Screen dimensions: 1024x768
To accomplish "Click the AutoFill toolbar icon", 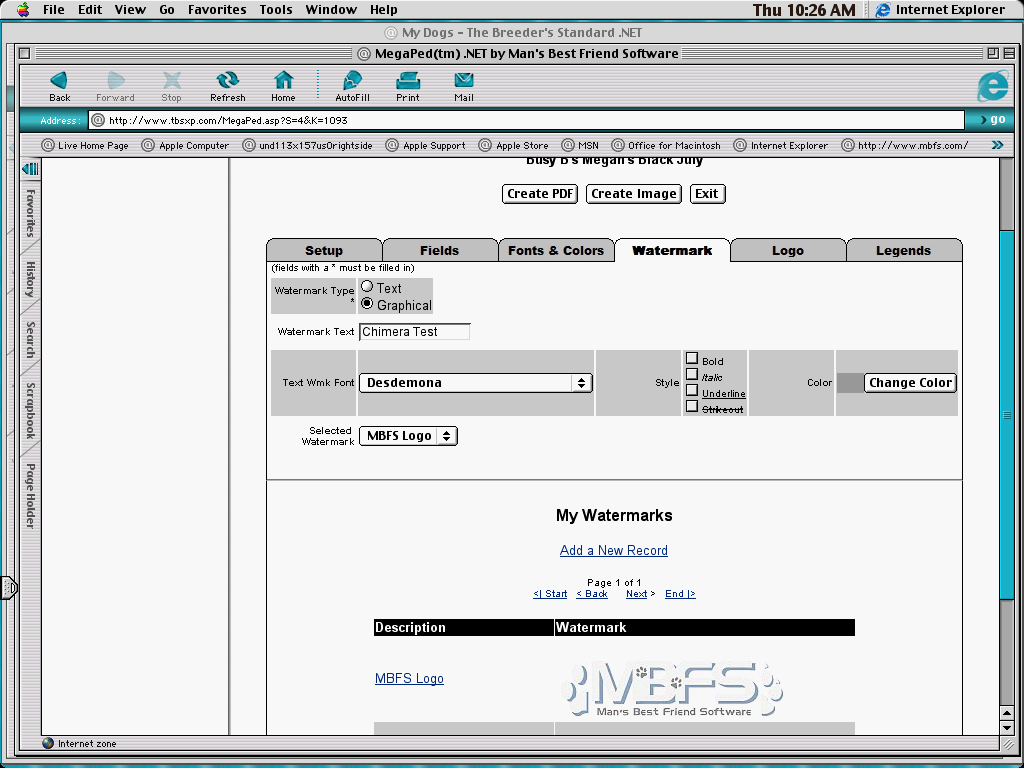I will point(352,81).
